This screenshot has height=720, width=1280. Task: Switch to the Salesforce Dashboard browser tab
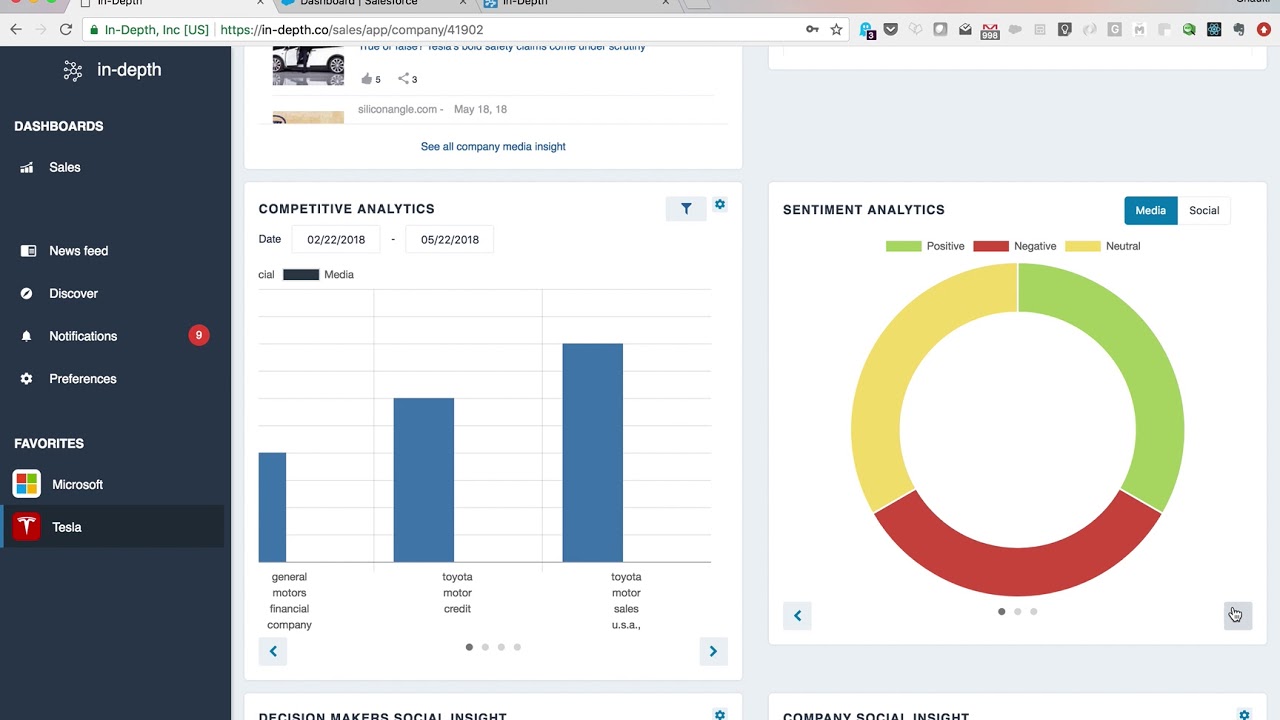(370, 3)
